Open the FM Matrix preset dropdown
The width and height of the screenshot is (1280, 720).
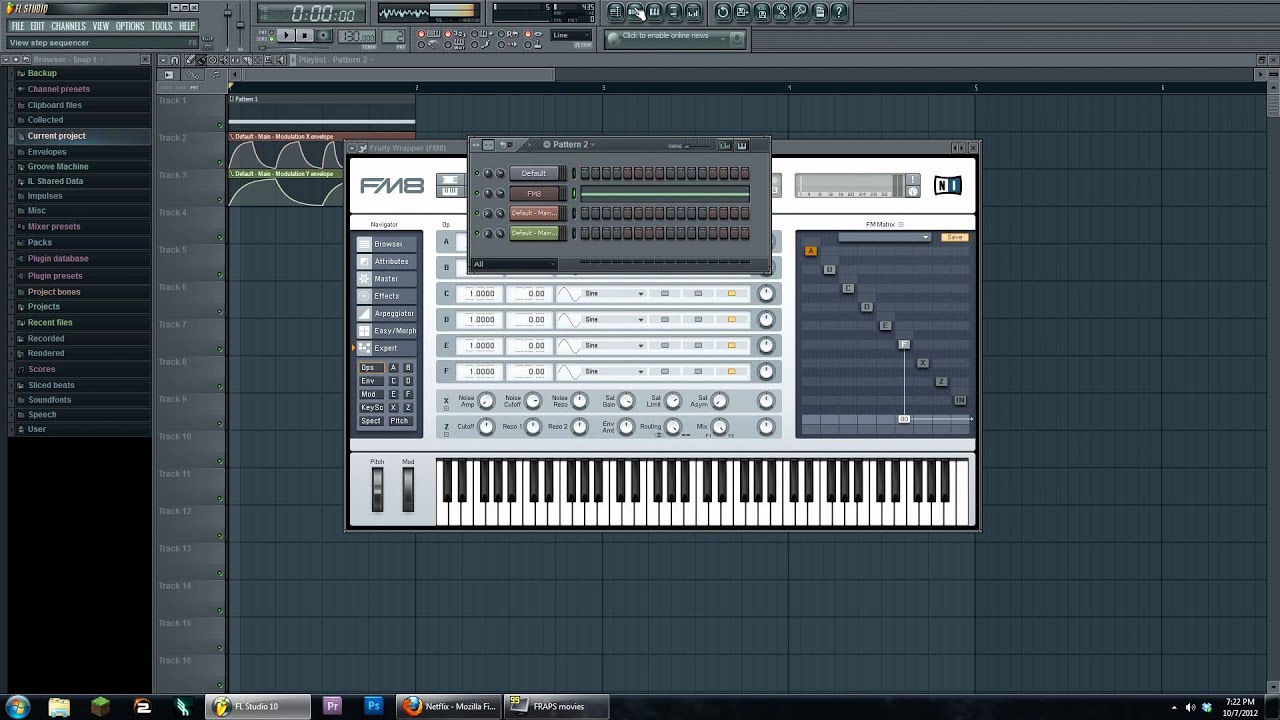coord(885,237)
